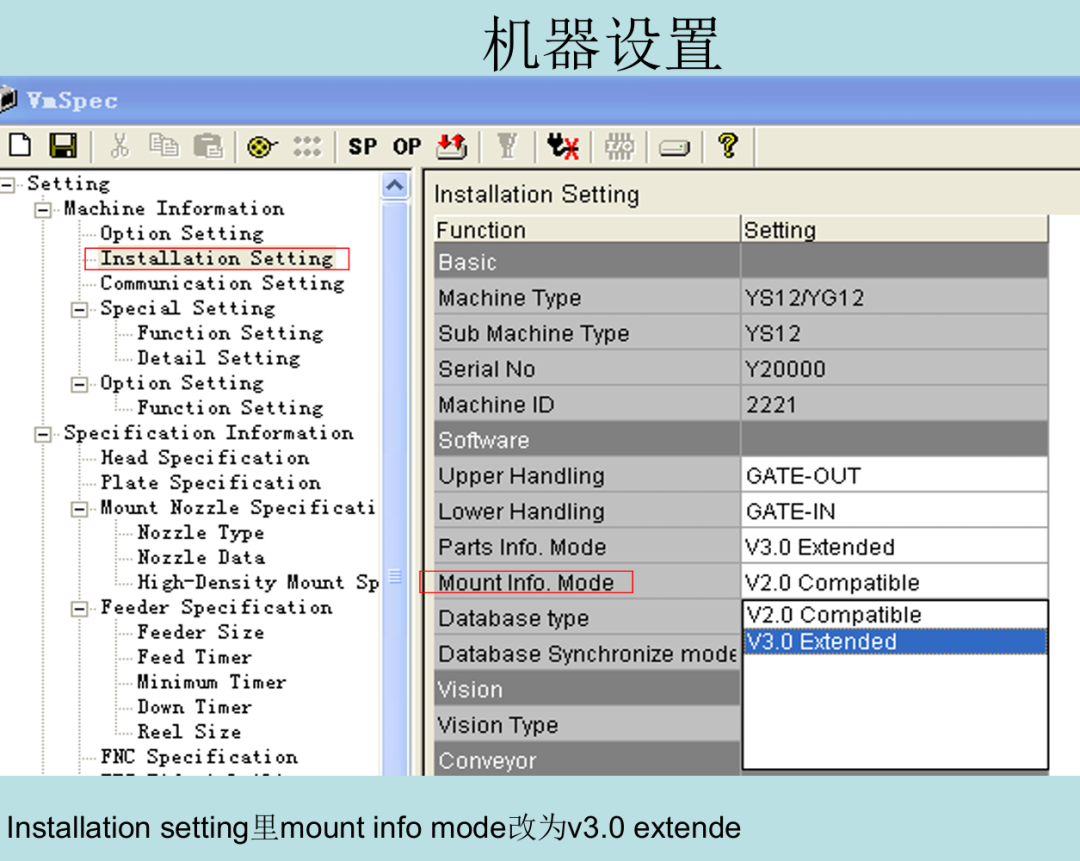Click the upload tray with red arrows icon
Image resolution: width=1080 pixels, height=861 pixels.
pyautogui.click(x=452, y=146)
